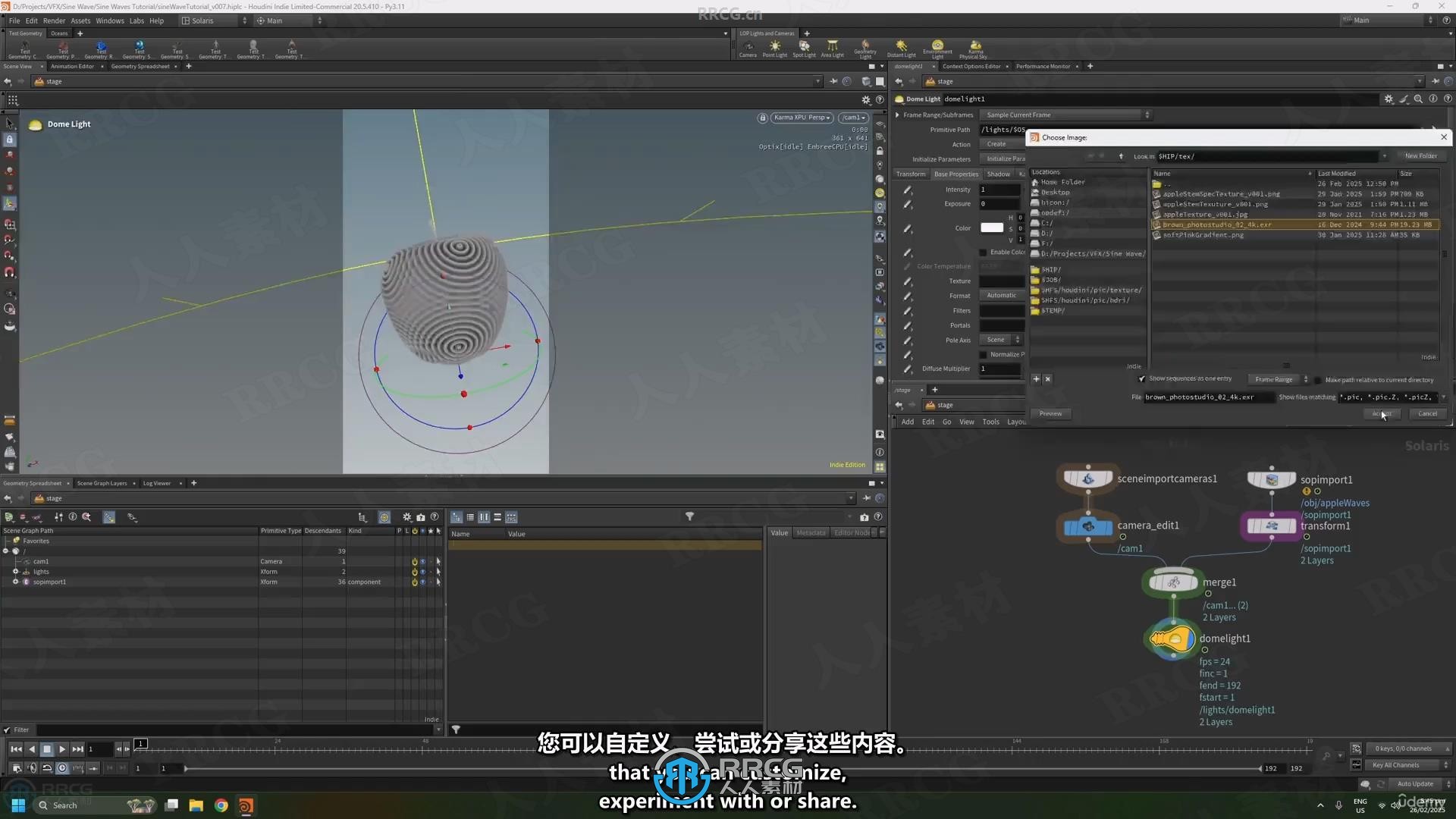Select the domelight1 node icon
The image size is (1456, 819).
click(1172, 639)
